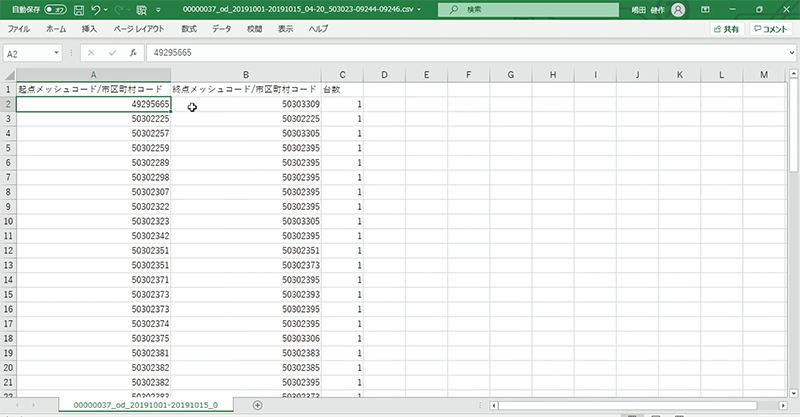This screenshot has height=417, width=800.
Task: Click the ribbon display options icon
Action: pyautogui.click(x=707, y=9)
